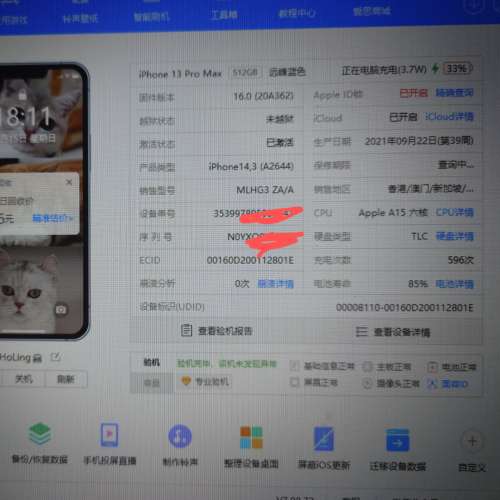
Task: Click the green charging lightning bolt icon
Action: (x=435, y=69)
